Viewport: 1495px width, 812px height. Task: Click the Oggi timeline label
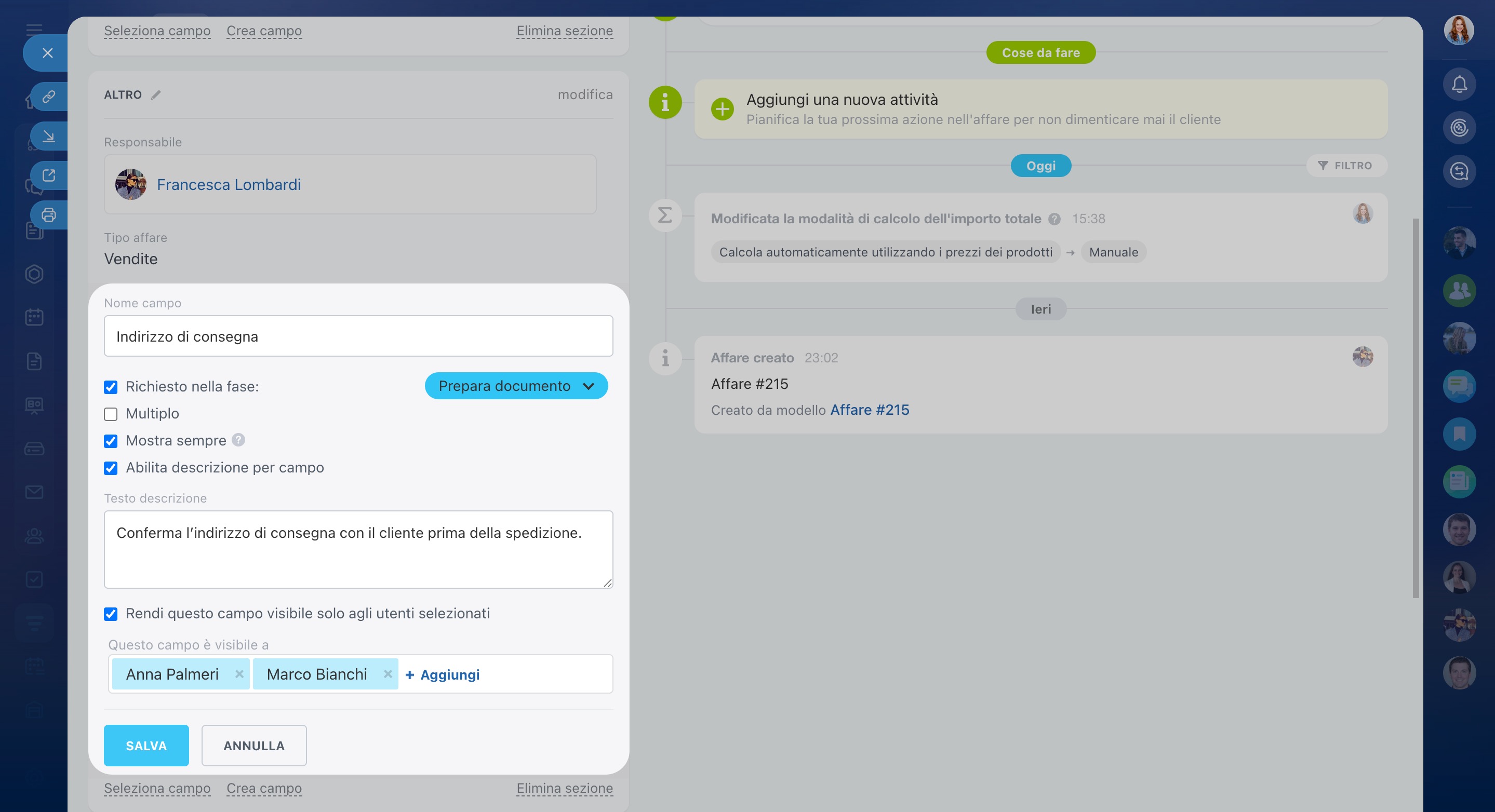(x=1040, y=166)
